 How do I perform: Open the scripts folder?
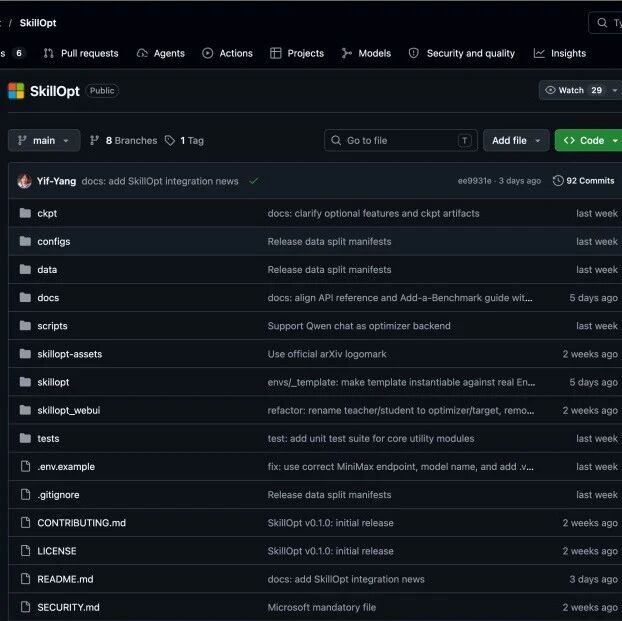[x=52, y=326]
